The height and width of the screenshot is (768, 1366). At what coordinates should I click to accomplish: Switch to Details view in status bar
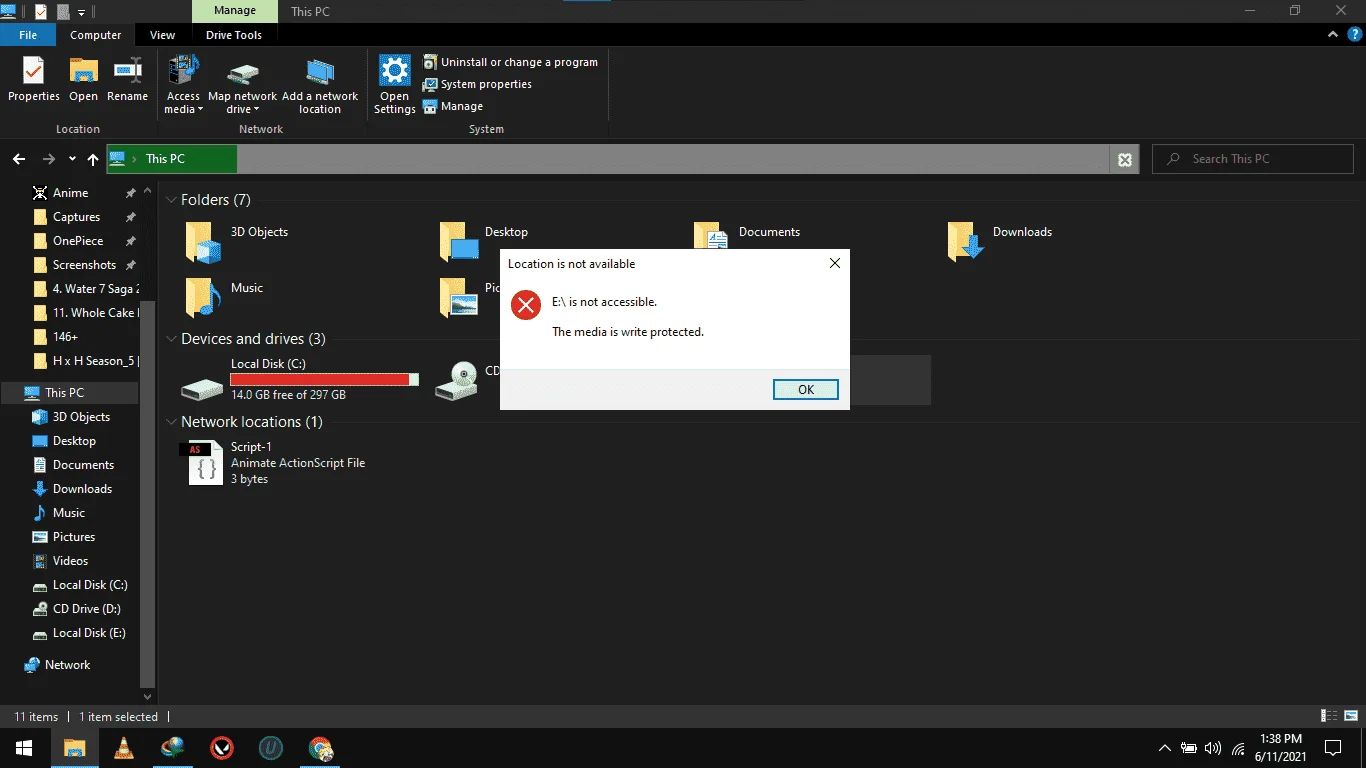[1329, 716]
